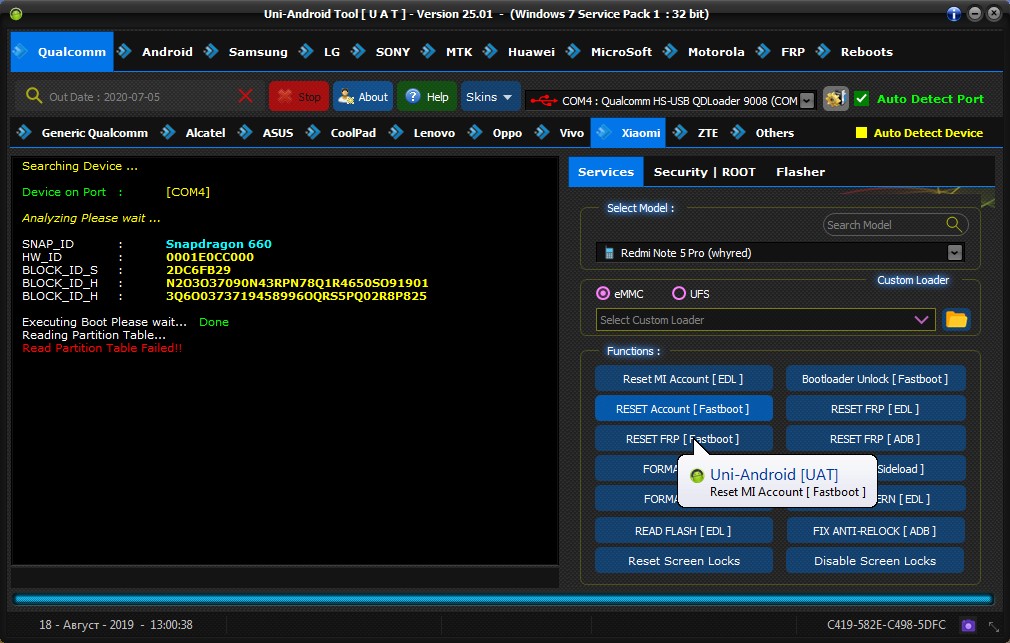This screenshot has width=1010, height=643.
Task: Click the phone icon beside Redmi Note 5 Pro
Action: pyautogui.click(x=609, y=253)
